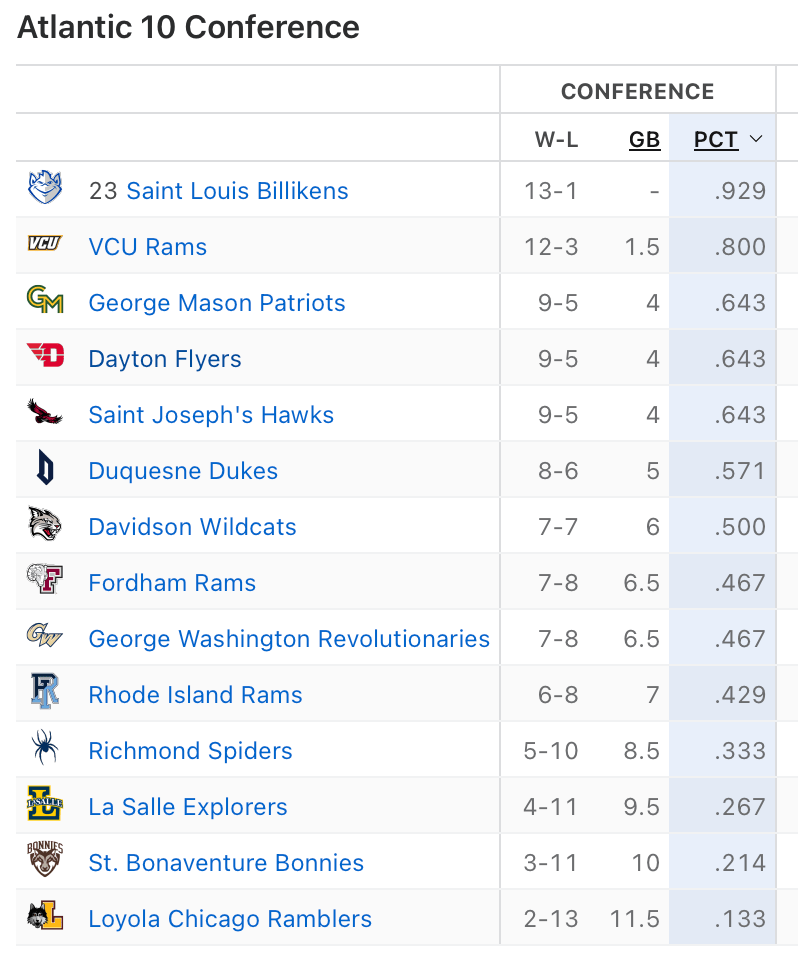The image size is (798, 958).
Task: Click the Duquesne Dukes logo
Action: [45, 469]
